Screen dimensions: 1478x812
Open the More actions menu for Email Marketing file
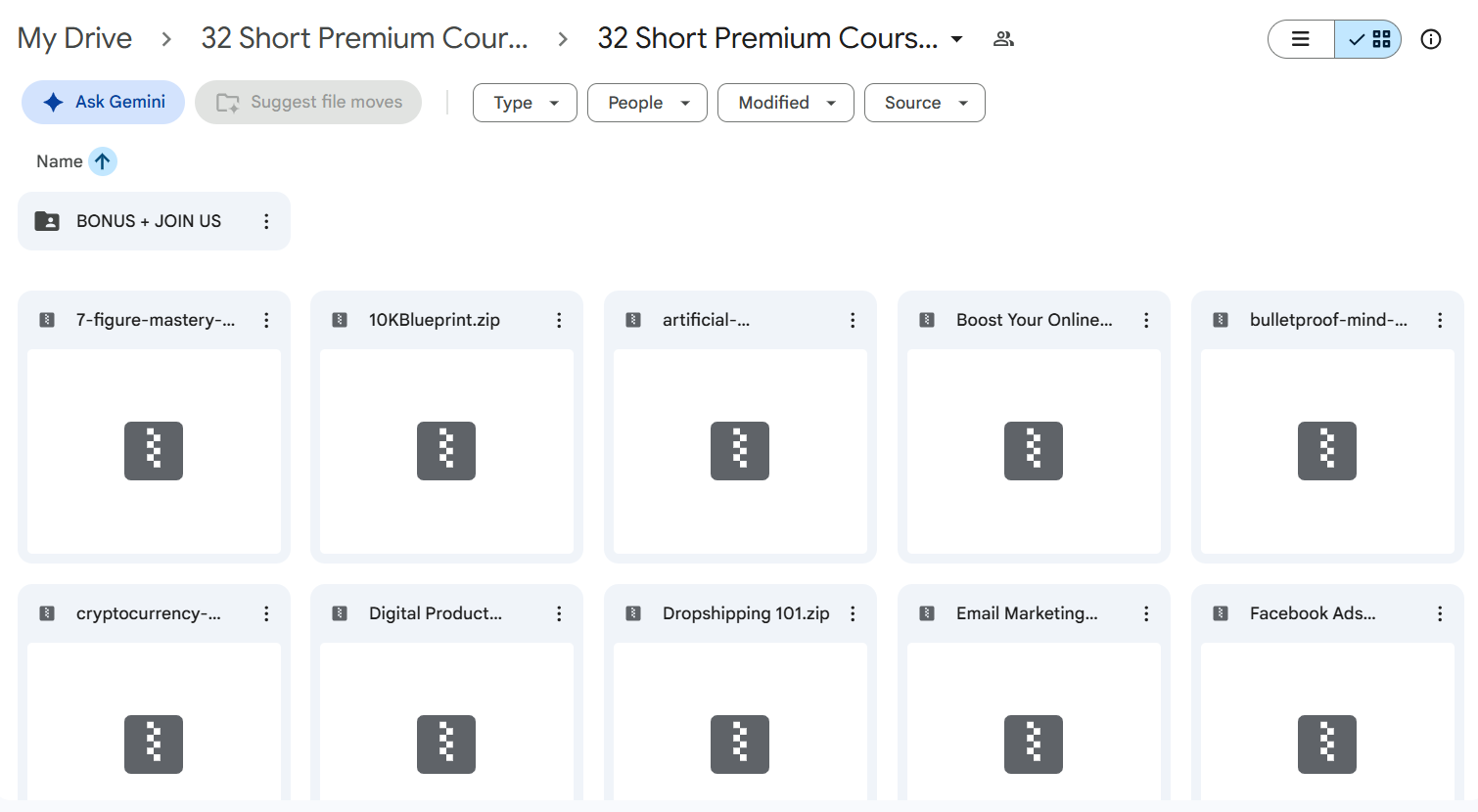tap(1146, 613)
